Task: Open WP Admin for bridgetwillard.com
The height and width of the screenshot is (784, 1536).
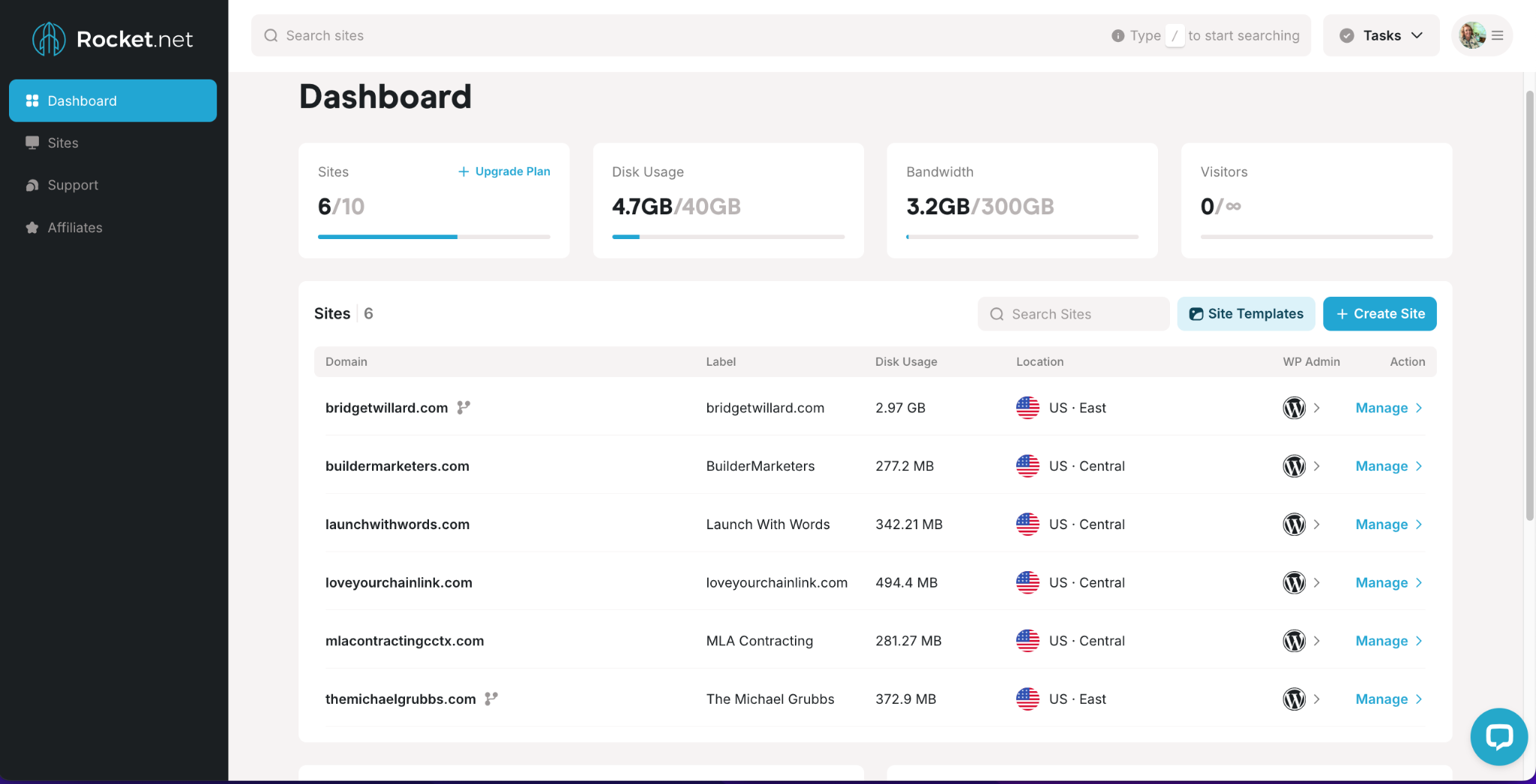Action: pyautogui.click(x=1294, y=408)
